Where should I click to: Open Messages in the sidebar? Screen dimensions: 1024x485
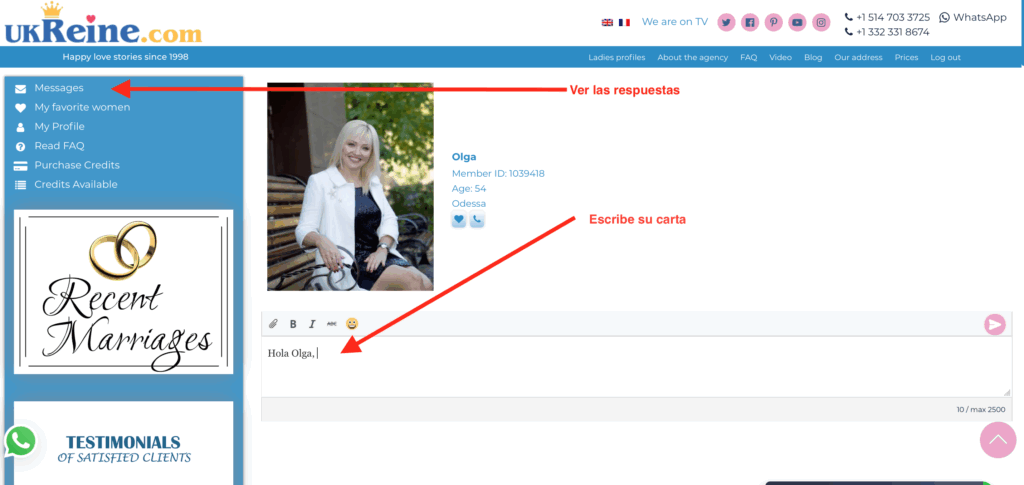coord(59,88)
